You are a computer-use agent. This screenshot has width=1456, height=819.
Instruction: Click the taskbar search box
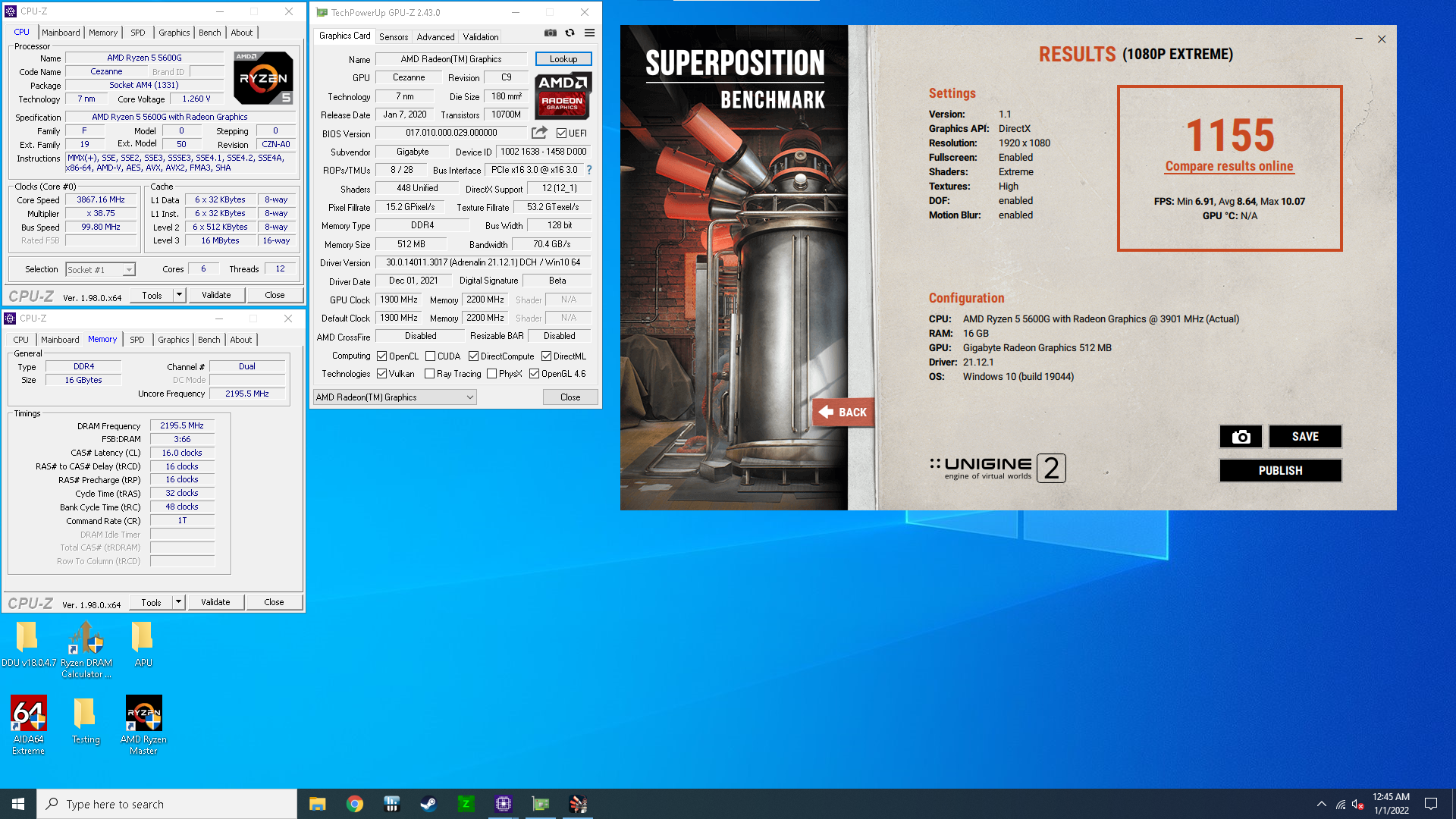[x=167, y=804]
